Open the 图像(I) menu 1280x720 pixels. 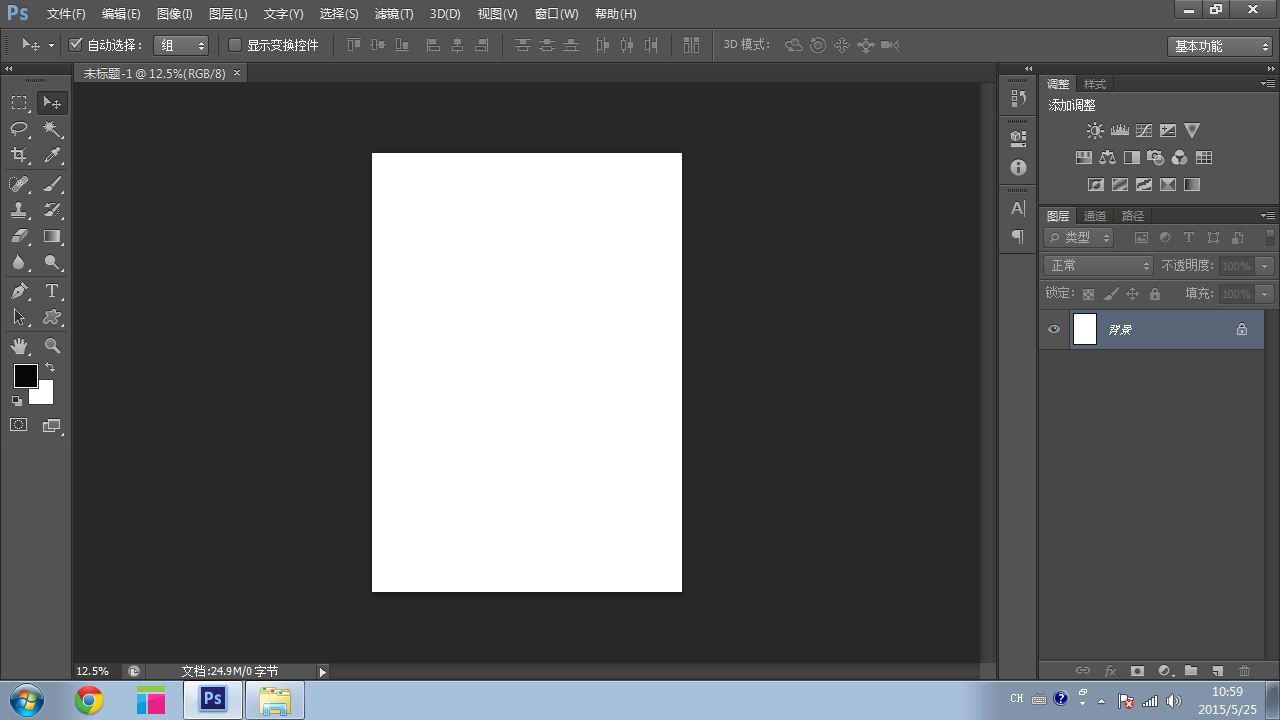tap(174, 14)
